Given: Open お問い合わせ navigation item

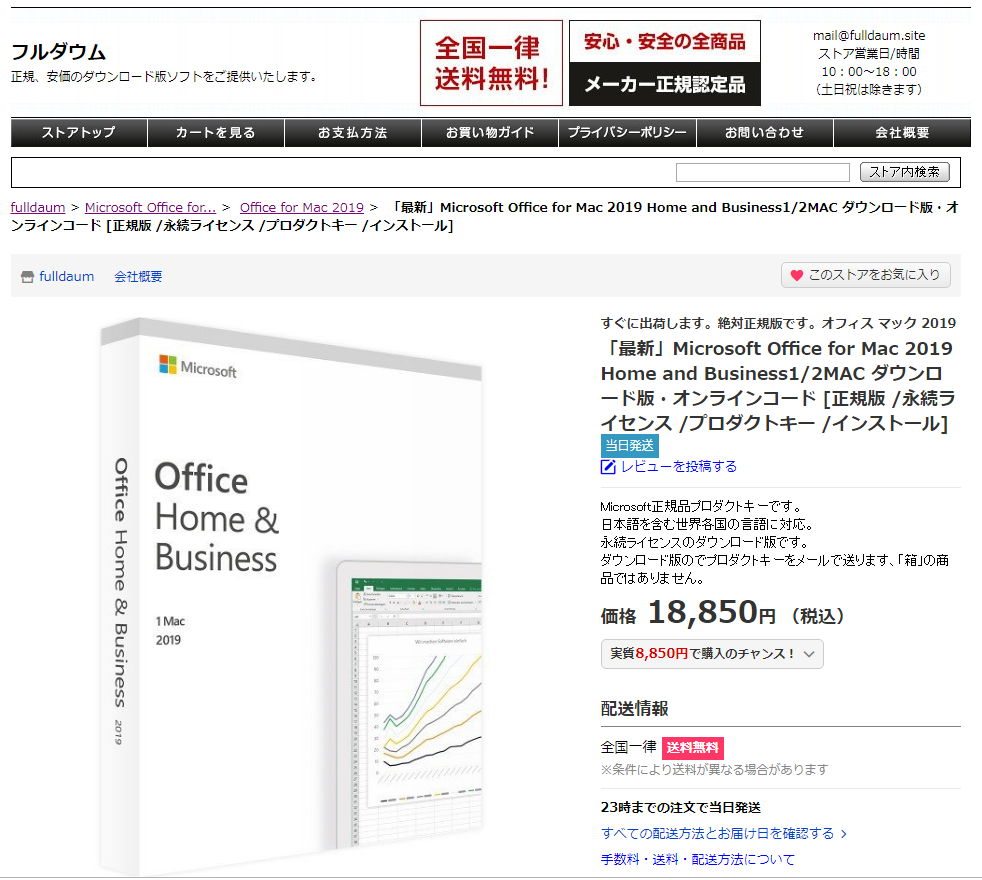Looking at the screenshot, I should 764,132.
